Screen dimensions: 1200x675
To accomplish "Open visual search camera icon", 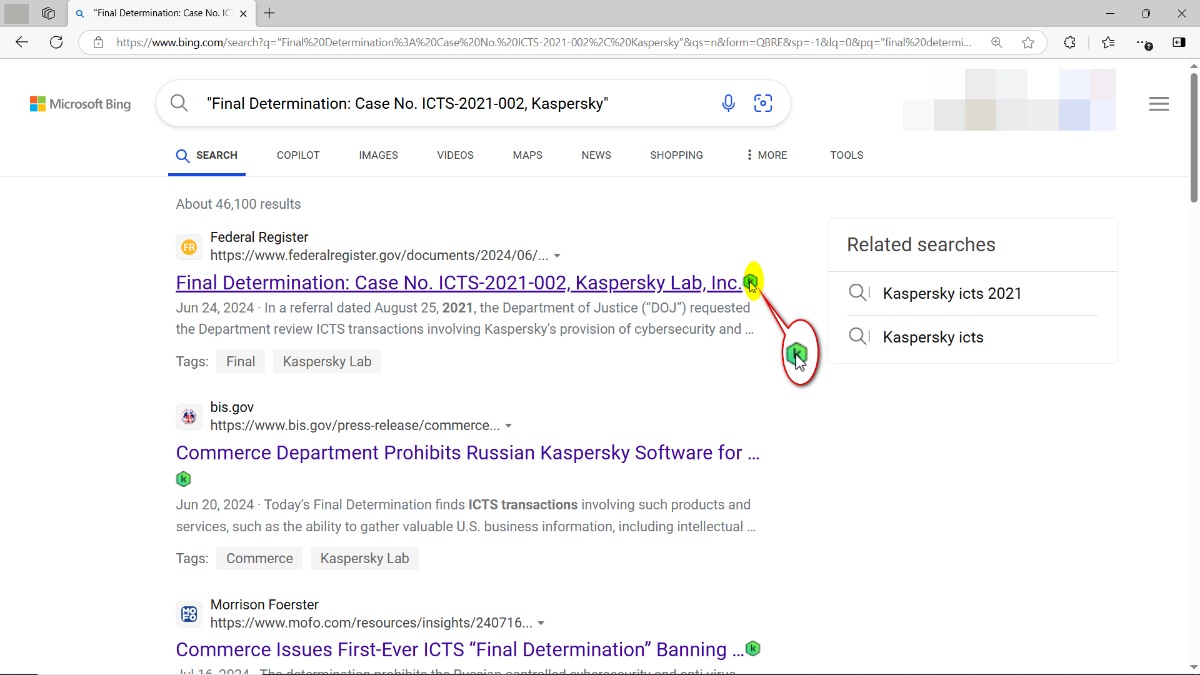I will (x=763, y=103).
